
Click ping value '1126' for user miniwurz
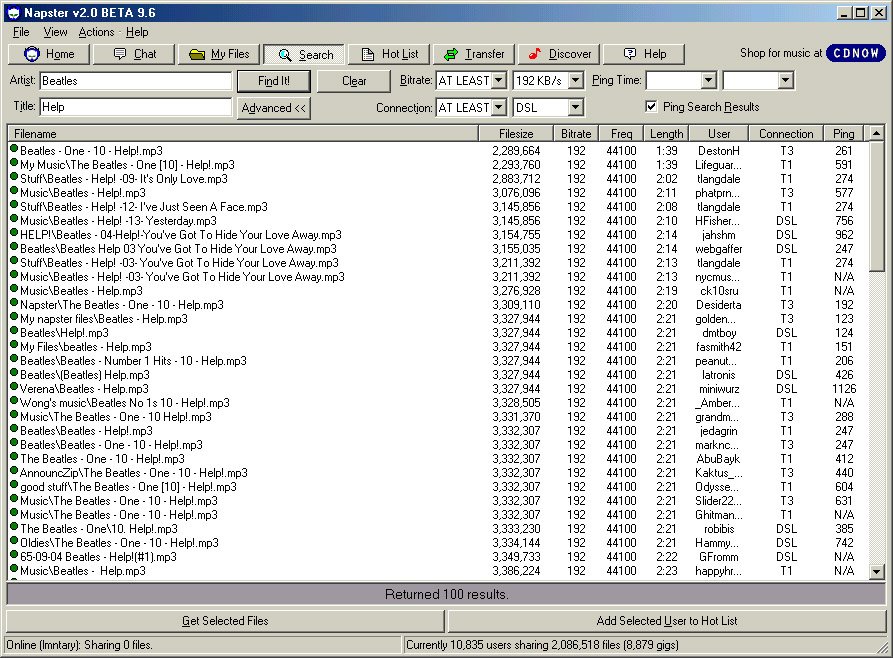coord(844,389)
